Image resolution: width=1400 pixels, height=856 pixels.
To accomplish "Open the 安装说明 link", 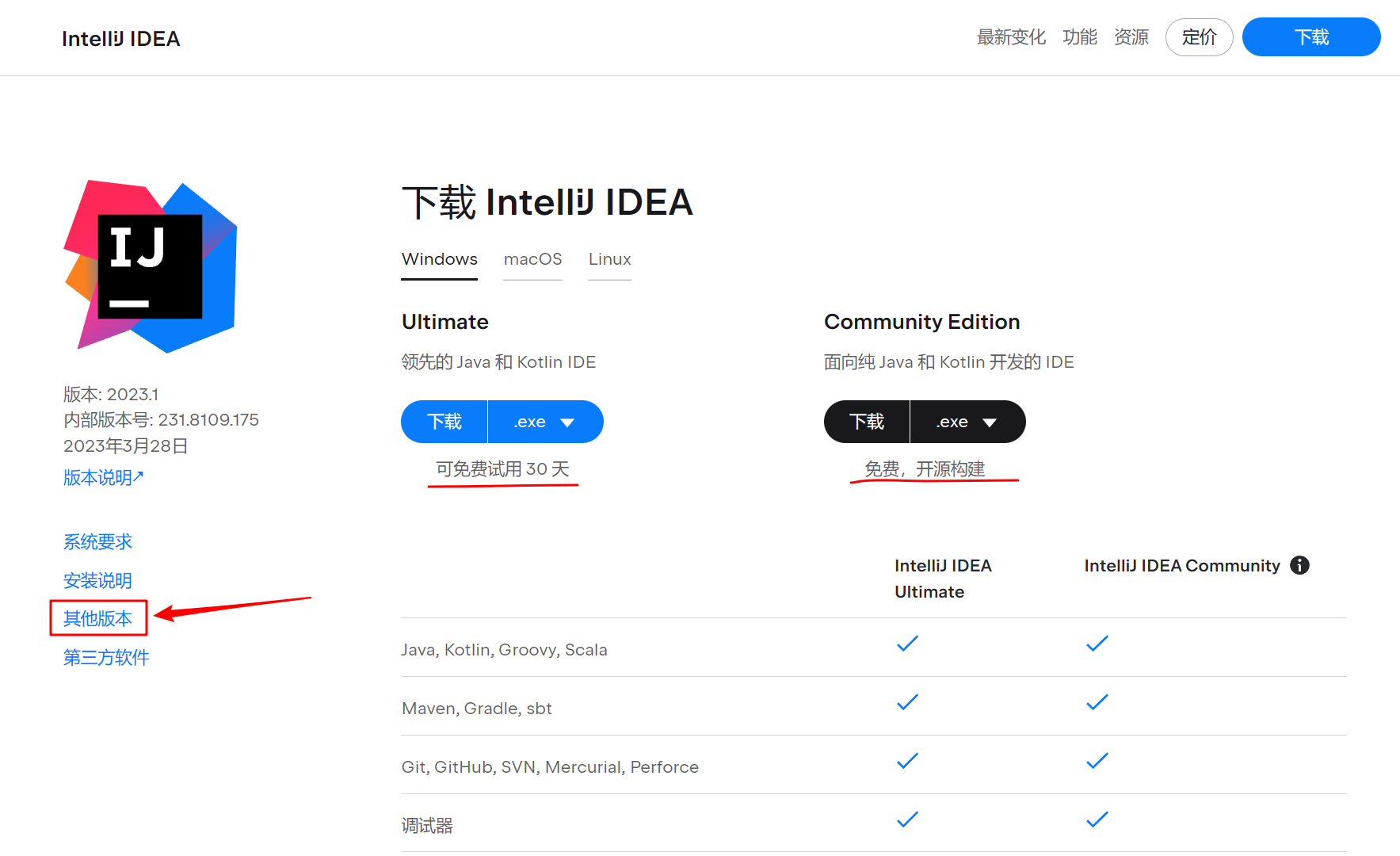I will coord(97,581).
